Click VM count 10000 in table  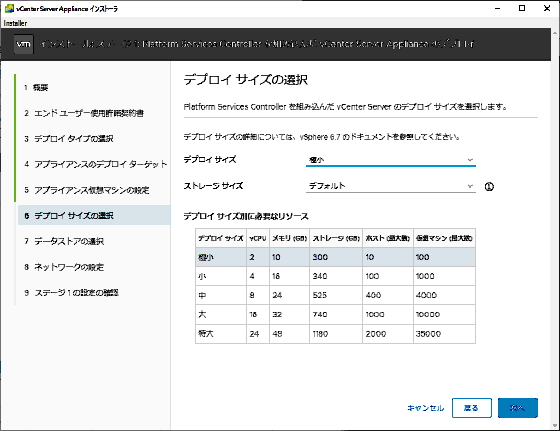[x=428, y=315]
